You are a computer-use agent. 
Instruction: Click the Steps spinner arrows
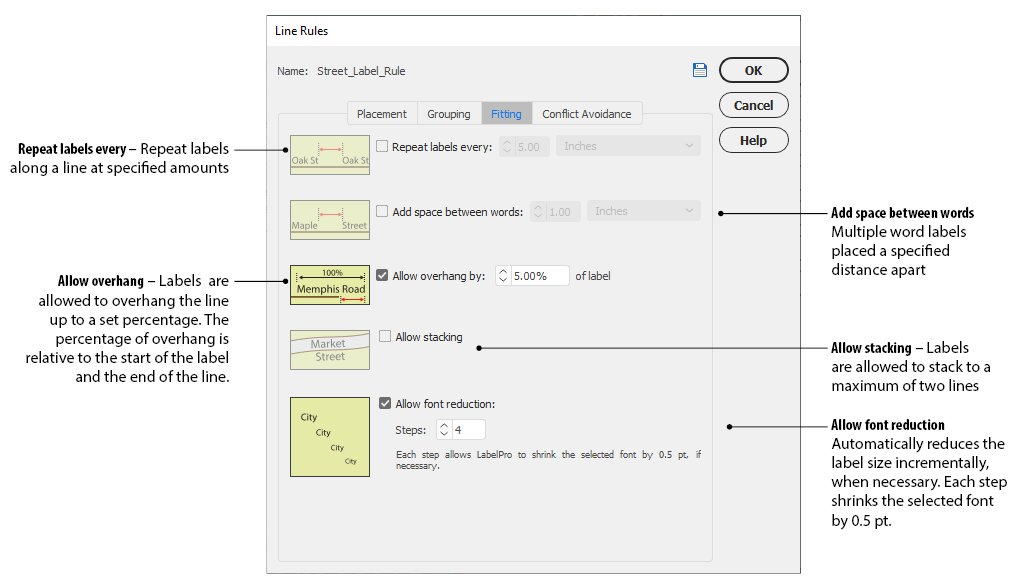pyautogui.click(x=444, y=430)
